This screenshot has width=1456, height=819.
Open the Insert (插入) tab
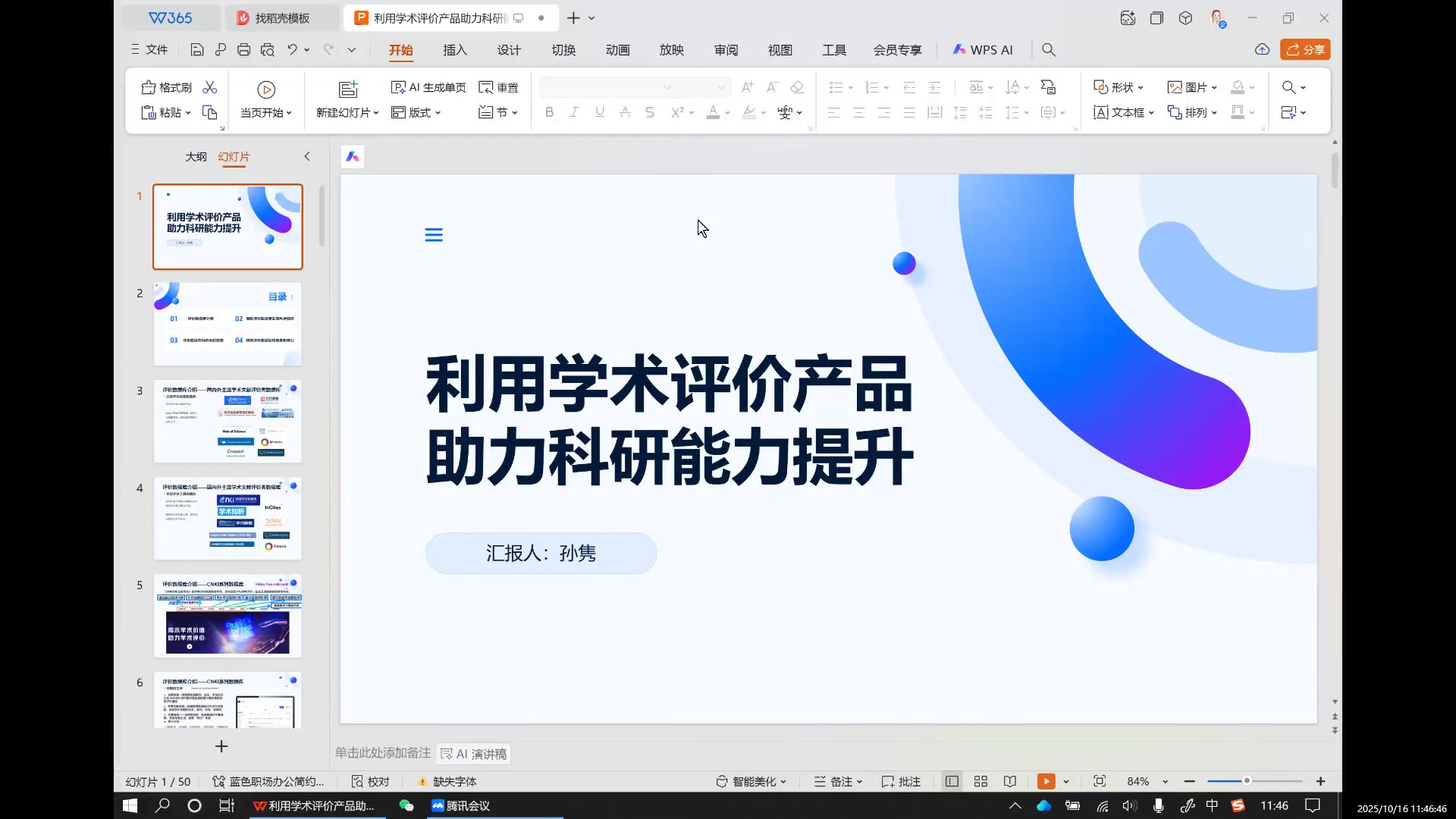pos(455,50)
